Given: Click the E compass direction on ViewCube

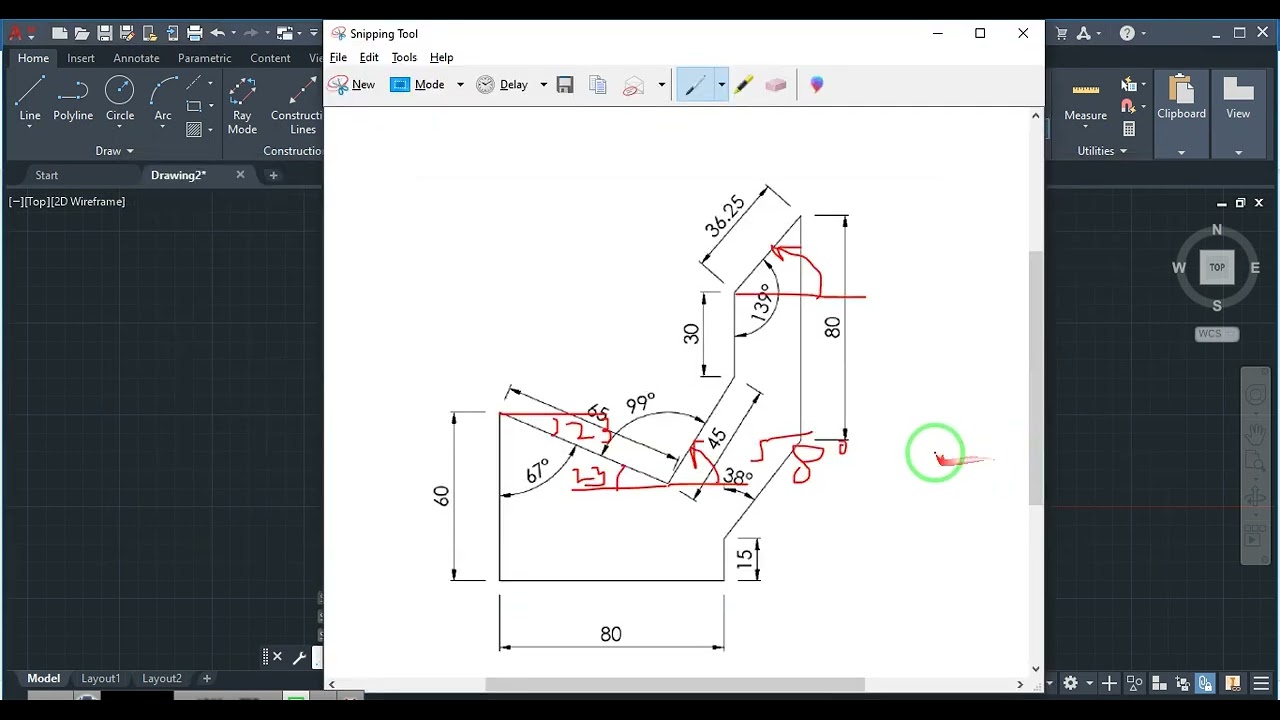Looking at the screenshot, I should point(1255,268).
